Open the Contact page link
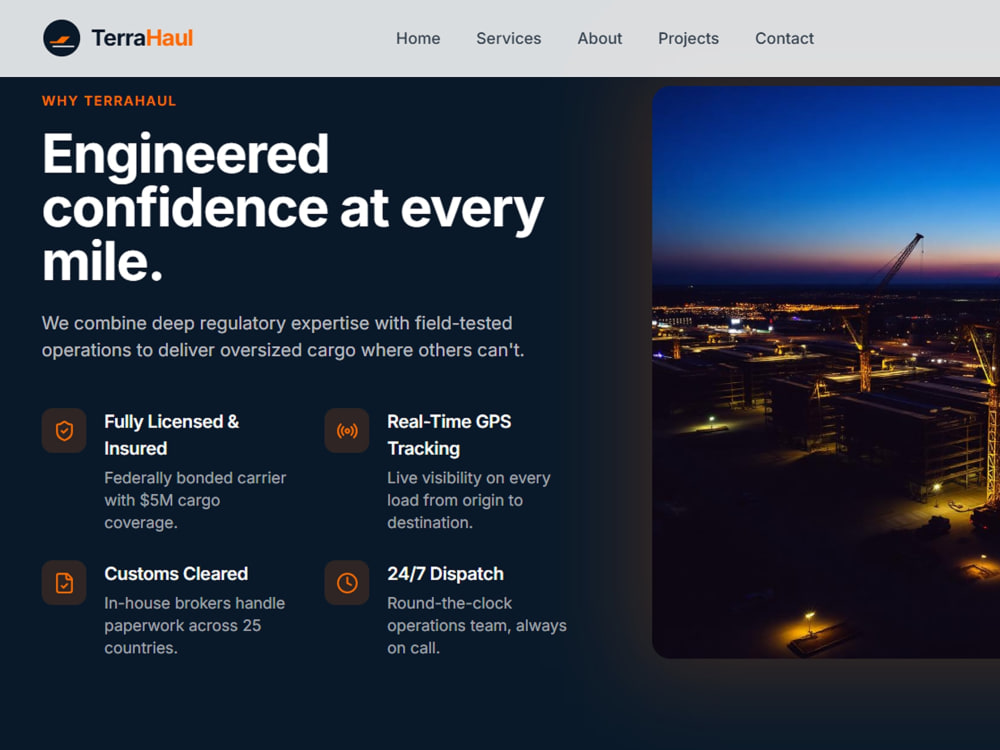1000x750 pixels. [x=784, y=38]
